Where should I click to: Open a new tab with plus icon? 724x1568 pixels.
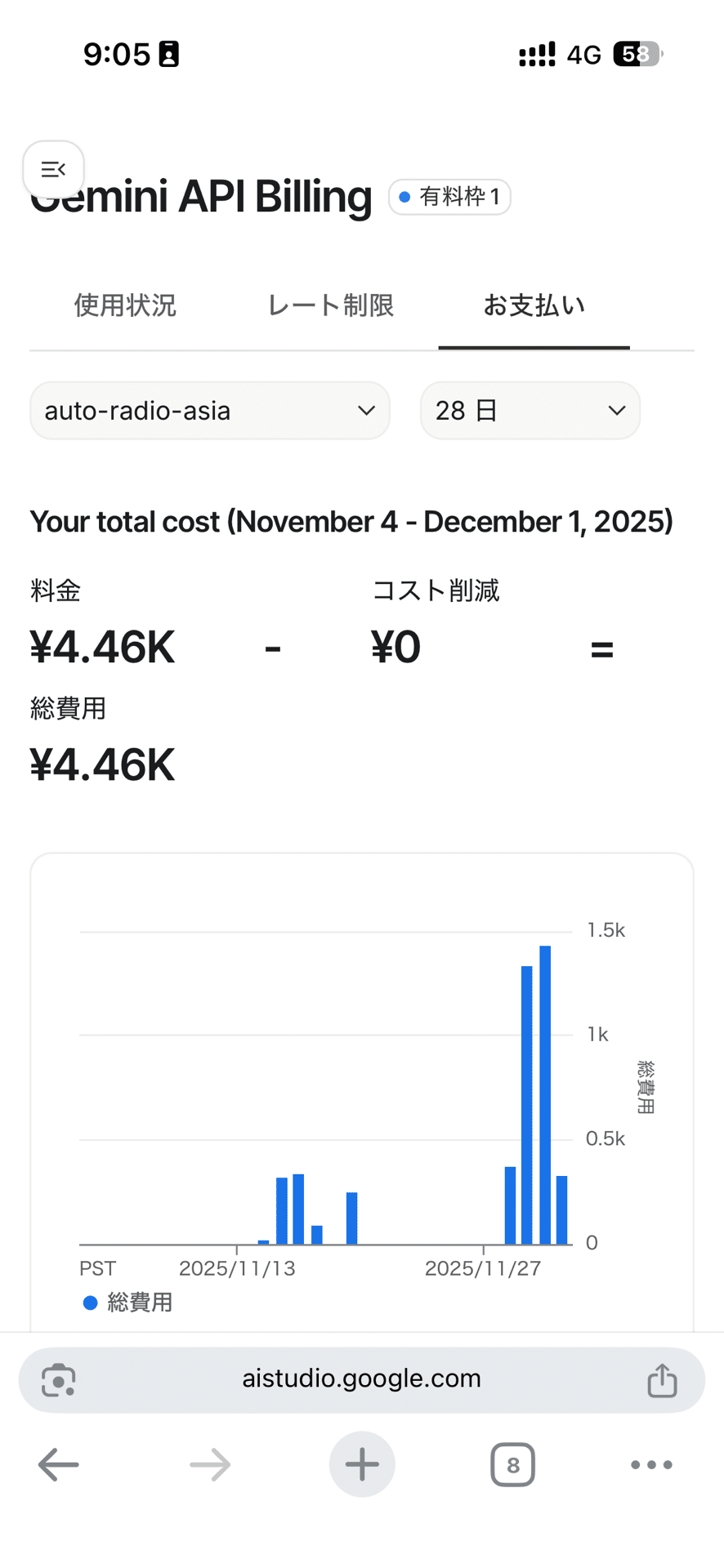pyautogui.click(x=362, y=1464)
